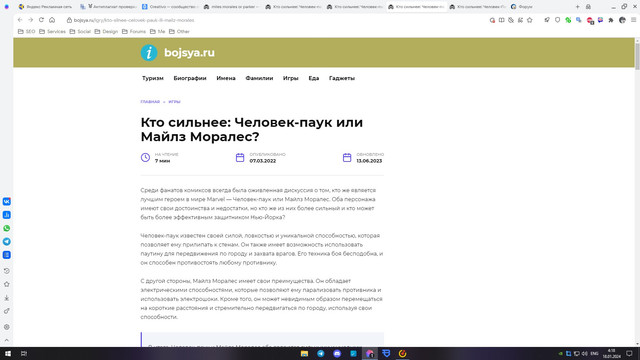Bookmark this page with the star icon
This screenshot has height=360, width=640.
[x=530, y=20]
